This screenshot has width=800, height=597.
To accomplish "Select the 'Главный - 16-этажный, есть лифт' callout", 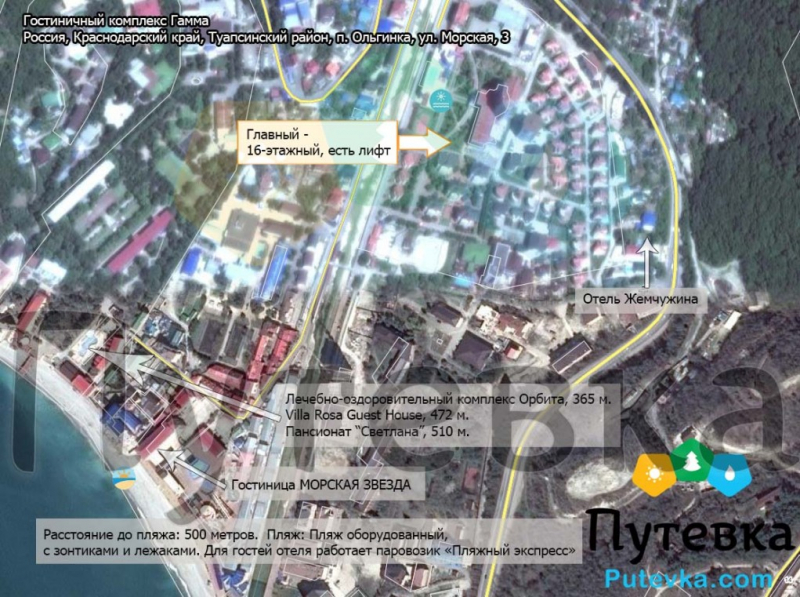I will click(x=317, y=144).
